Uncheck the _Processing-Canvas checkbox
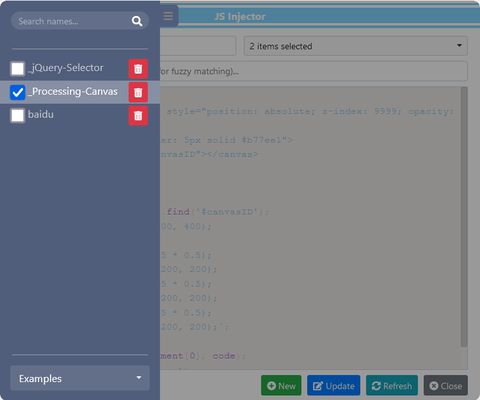 [x=18, y=92]
